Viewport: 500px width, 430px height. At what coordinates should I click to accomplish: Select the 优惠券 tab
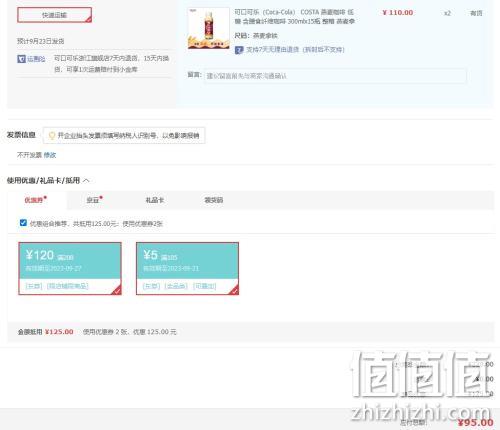click(x=34, y=200)
